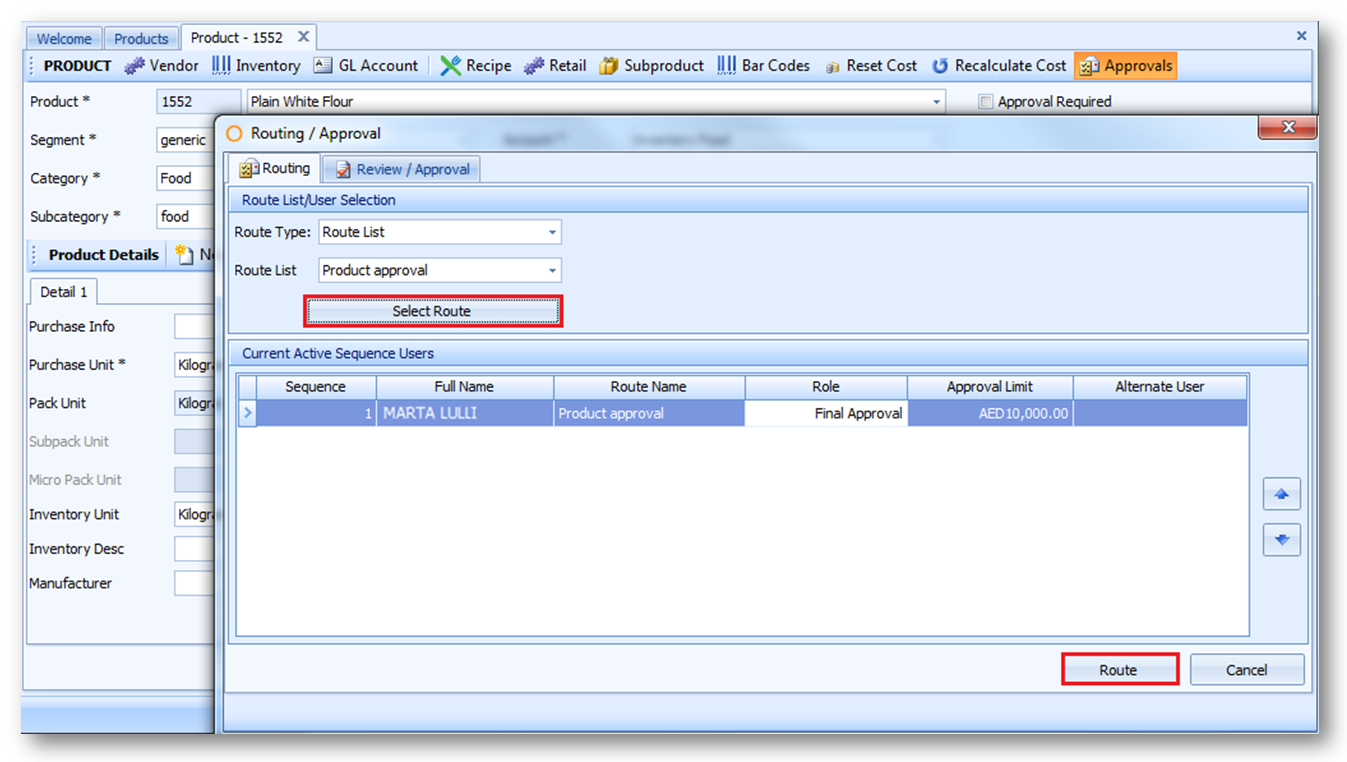
Task: Open Bar Codes from toolbar
Action: [726, 66]
